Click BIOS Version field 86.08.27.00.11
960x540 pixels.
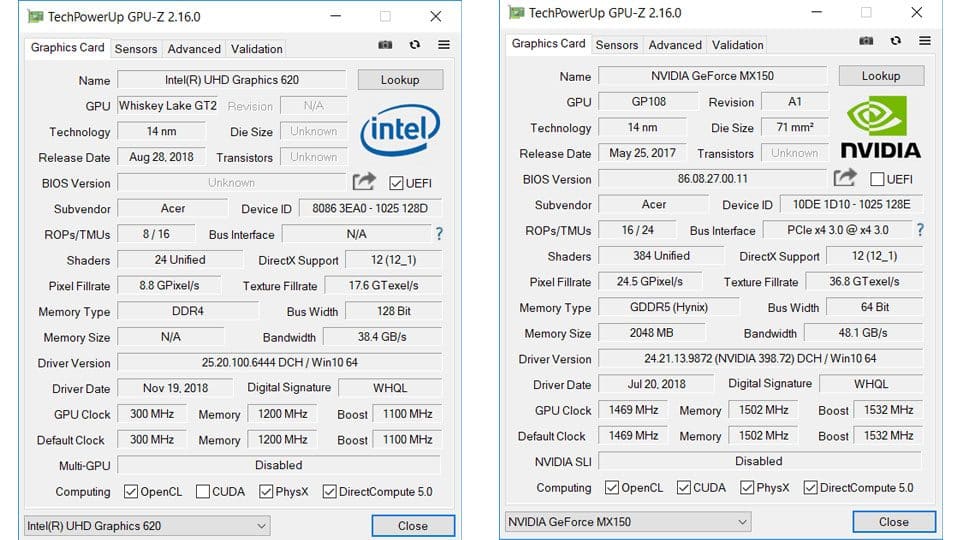coord(713,179)
